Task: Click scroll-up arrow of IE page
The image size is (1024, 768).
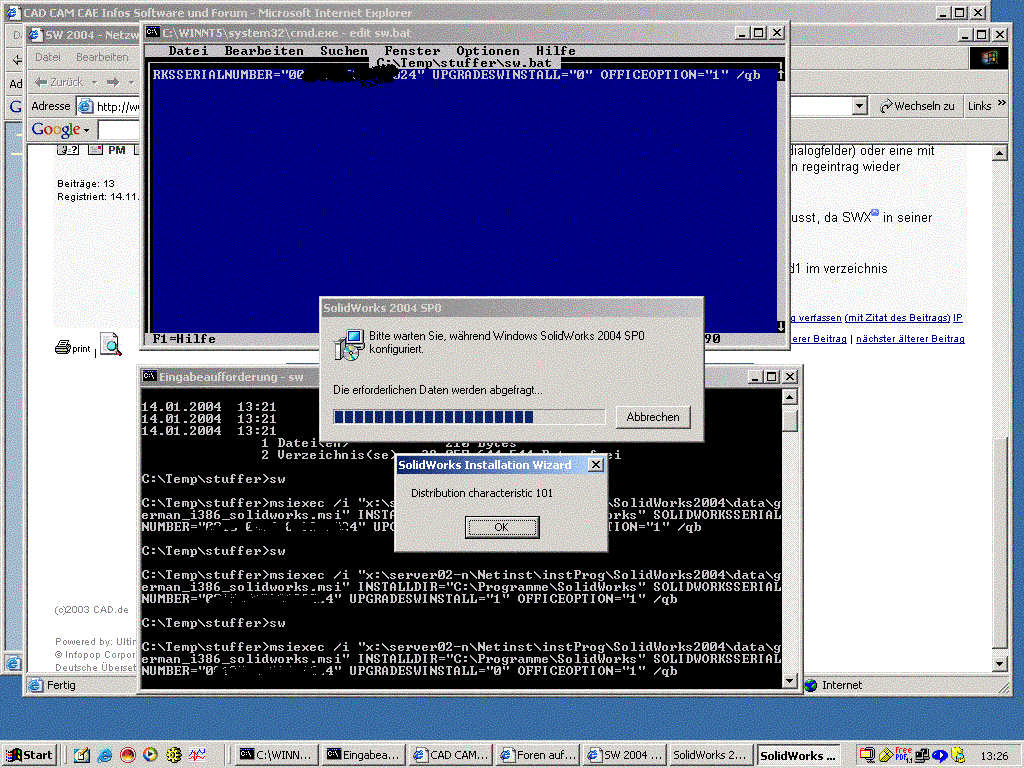Action: 999,153
